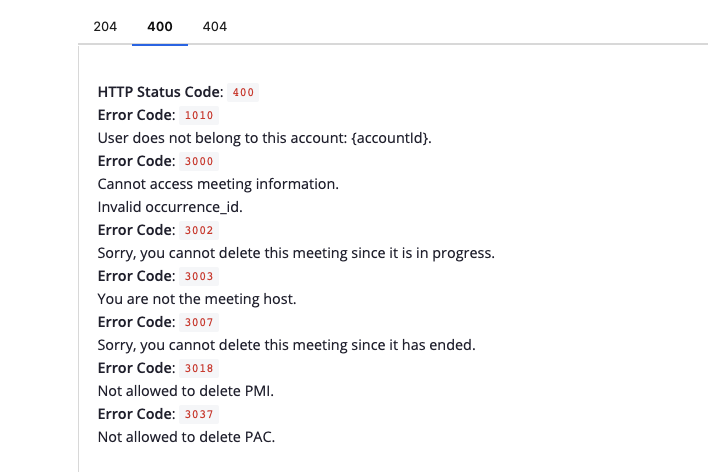Click 'Cannot access meeting information' text
708x472 pixels.
click(218, 184)
